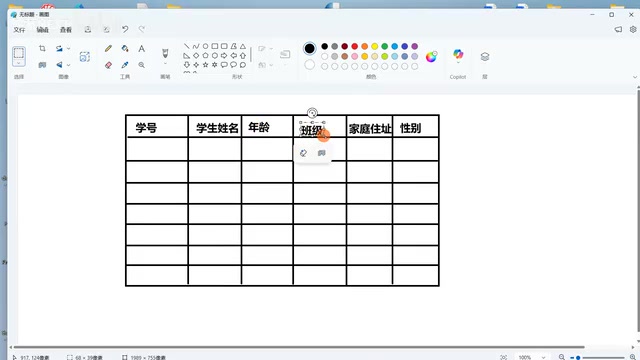Viewport: 640px width, 360px height.
Task: Select the Right arrow shape
Action: (224, 56)
